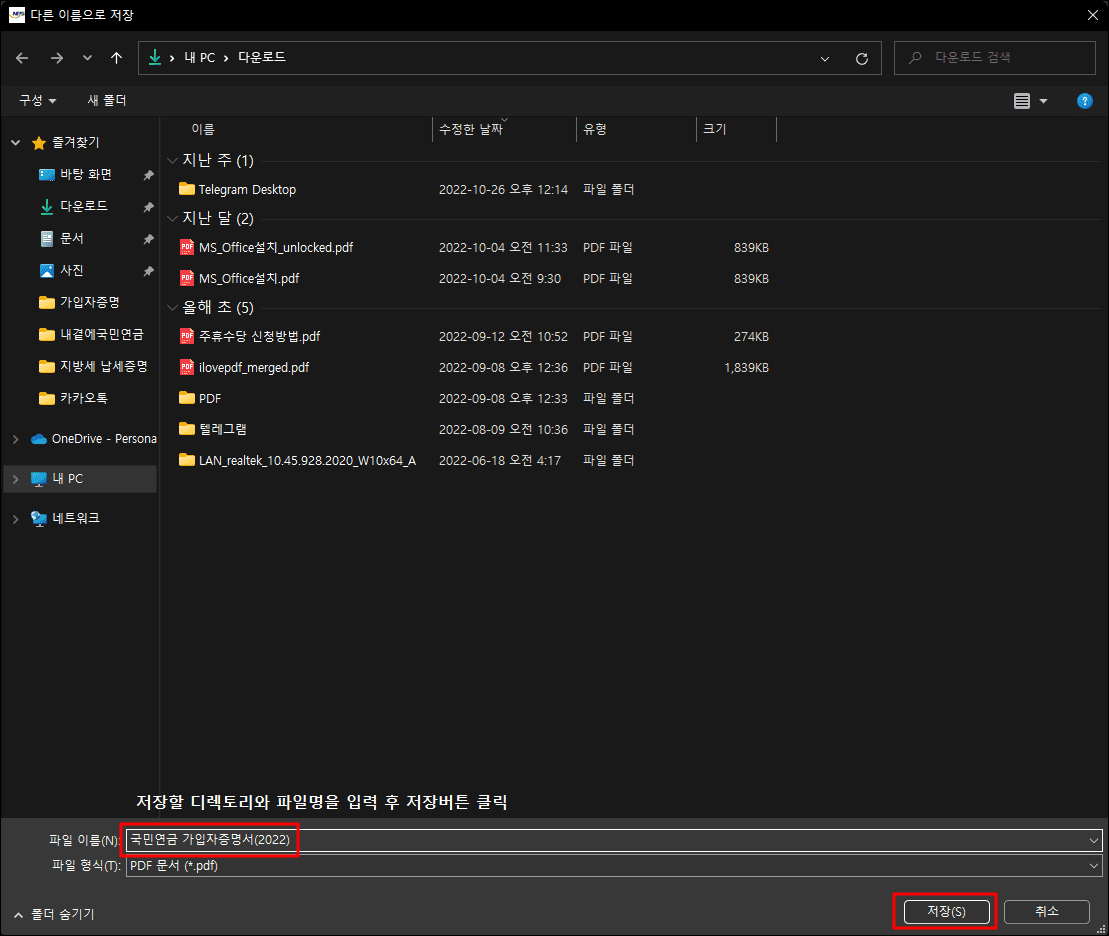This screenshot has width=1109, height=936.
Task: Select the Telegram Desktop folder
Action: point(247,190)
